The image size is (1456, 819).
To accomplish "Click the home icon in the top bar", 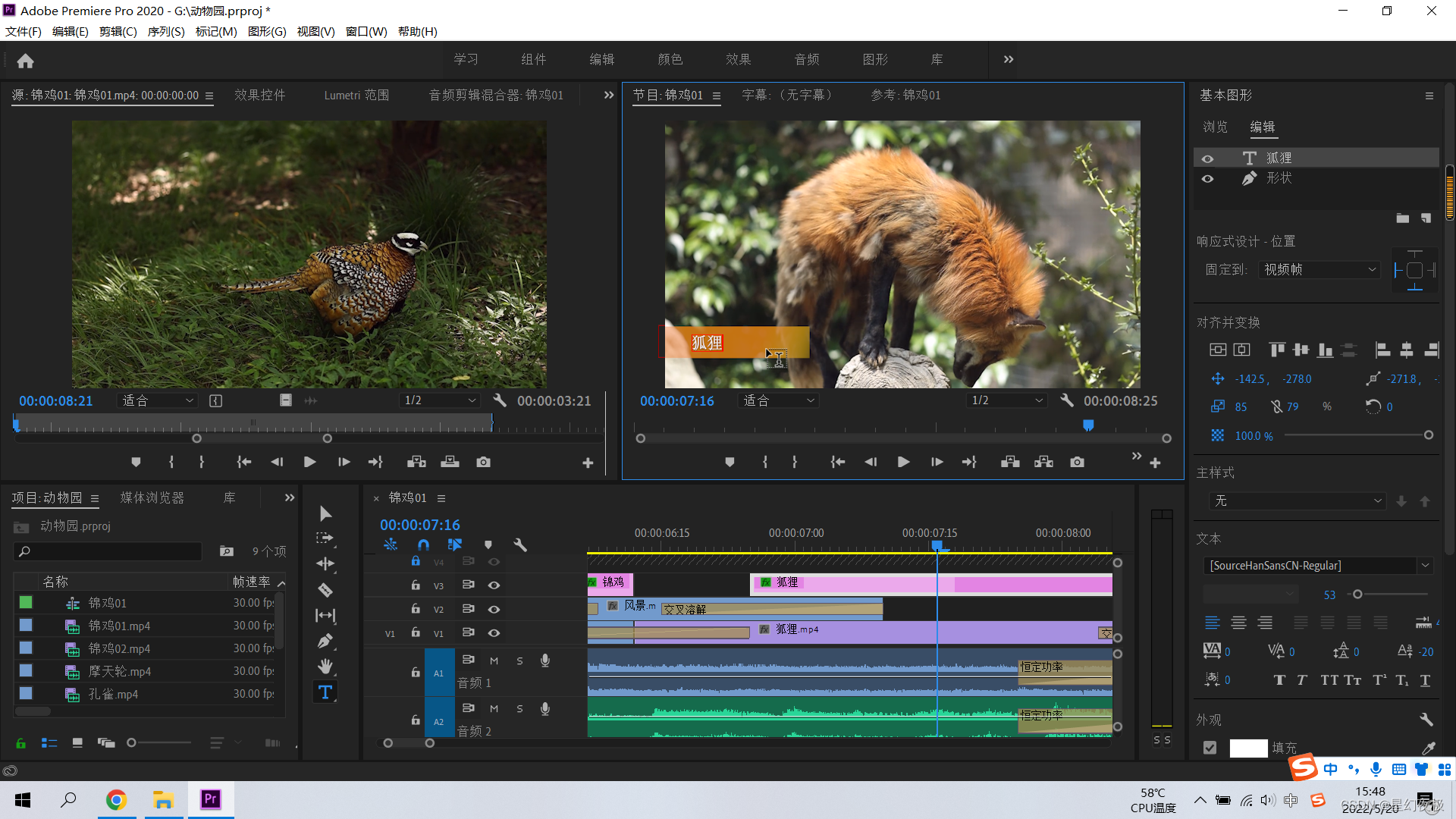I will click(x=25, y=61).
